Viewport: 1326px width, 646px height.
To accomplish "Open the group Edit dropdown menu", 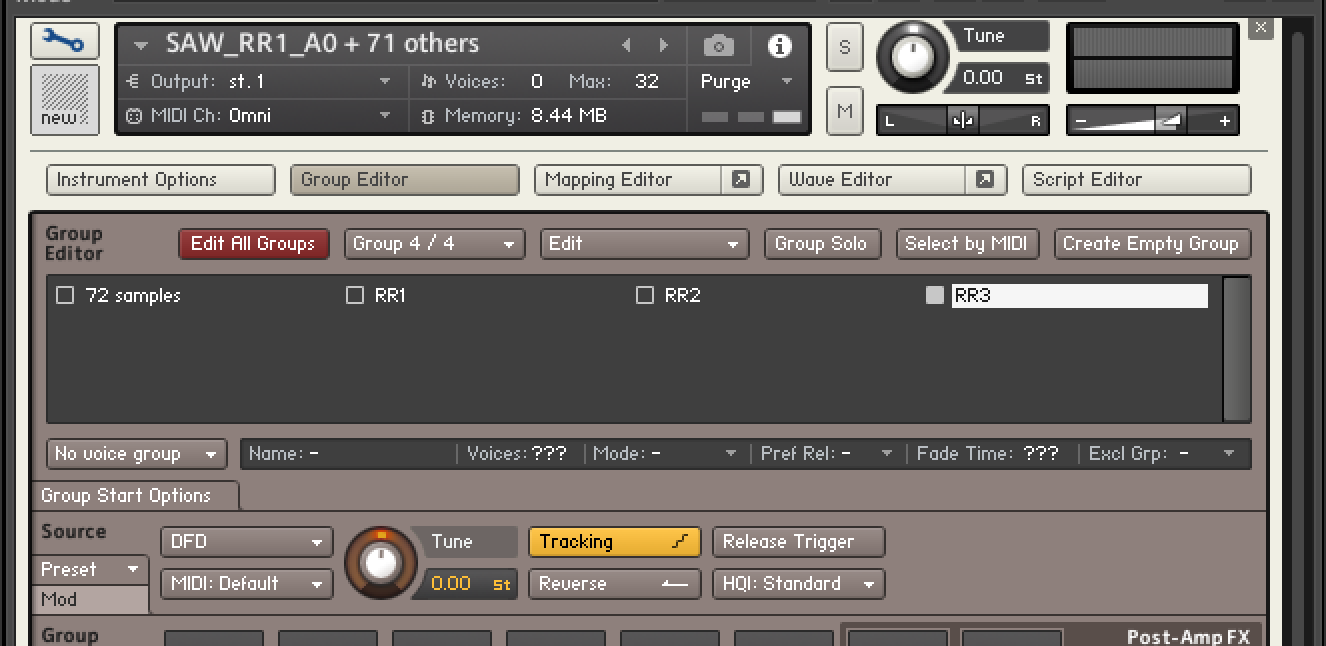I will point(644,244).
